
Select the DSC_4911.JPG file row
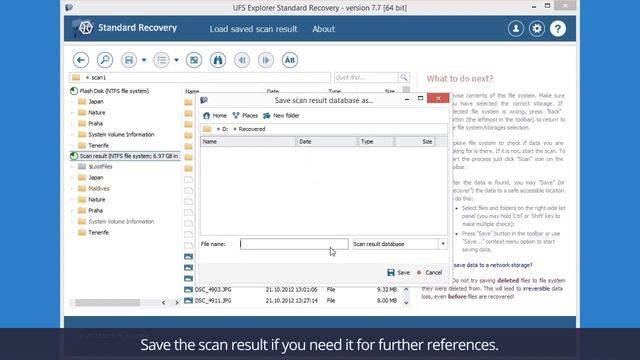291,300
